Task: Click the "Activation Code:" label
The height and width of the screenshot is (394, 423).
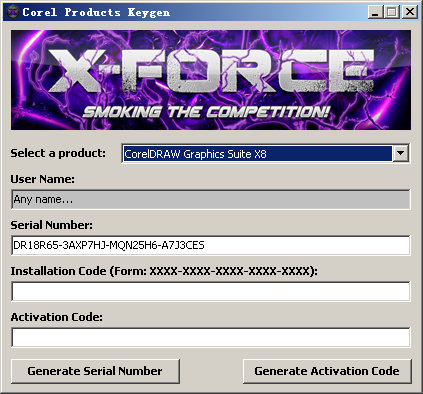Action: click(x=57, y=317)
